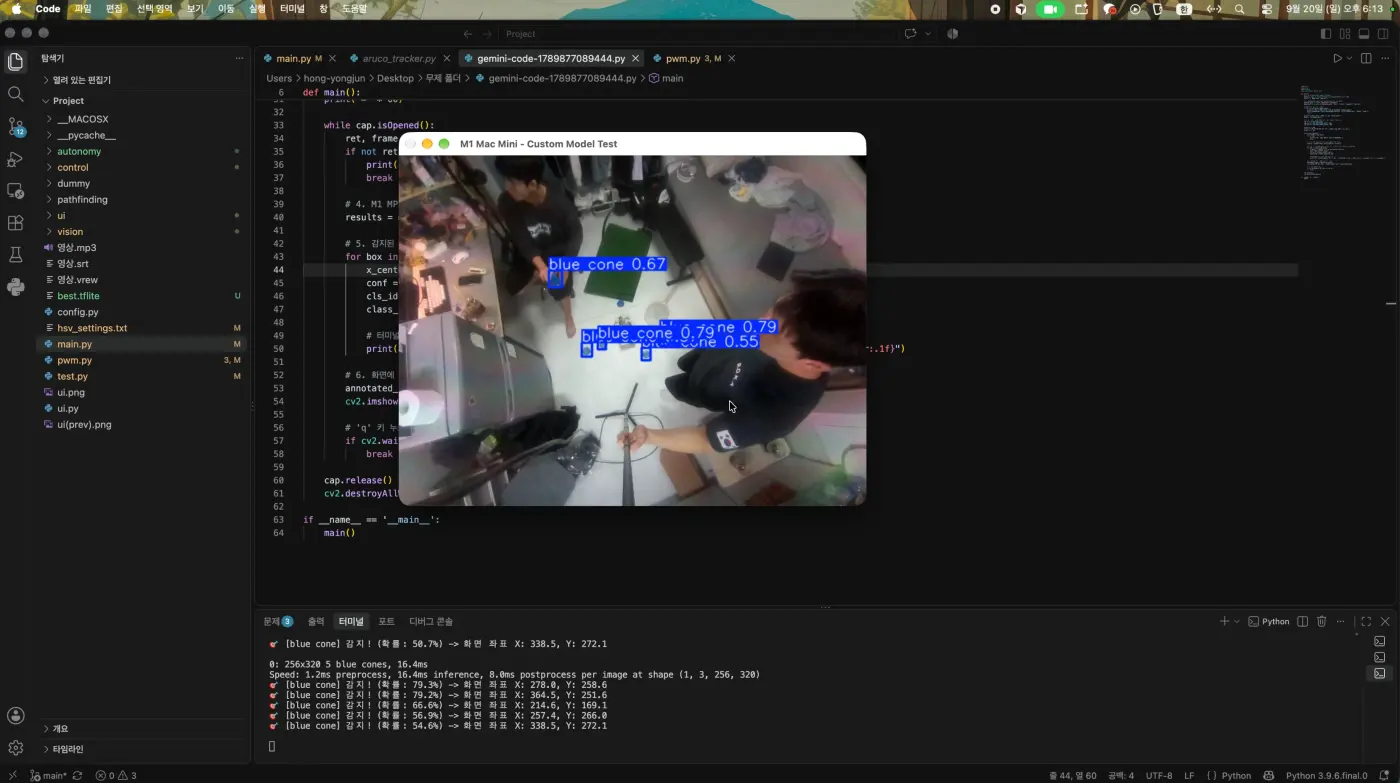Screen dimensions: 1400x783
Task: Open the 출력 panel tab
Action: pos(316,621)
